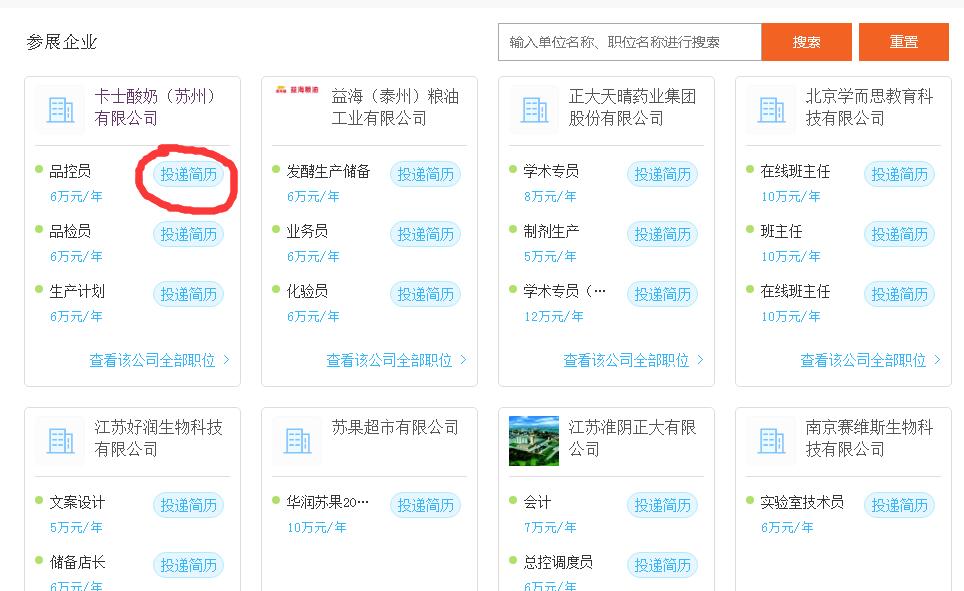Apply to 在线班主任 at 10万元/年 first listing
Screen dimensions: 964x591
coord(899,174)
